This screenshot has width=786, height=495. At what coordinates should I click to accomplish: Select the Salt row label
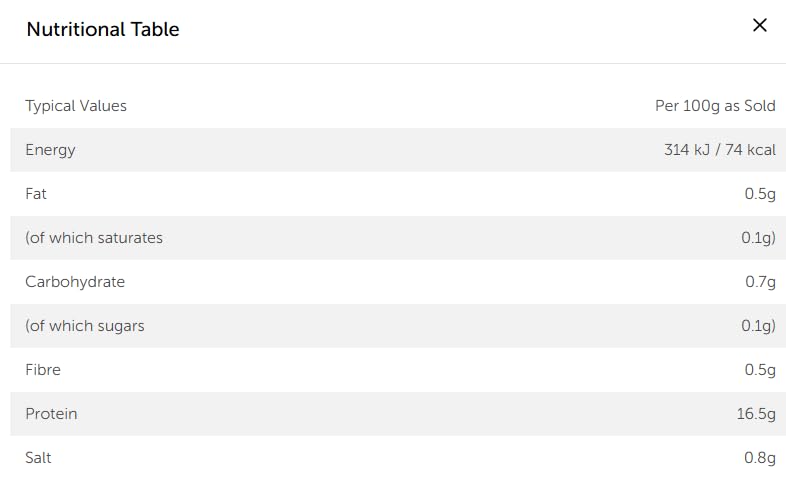click(x=38, y=458)
